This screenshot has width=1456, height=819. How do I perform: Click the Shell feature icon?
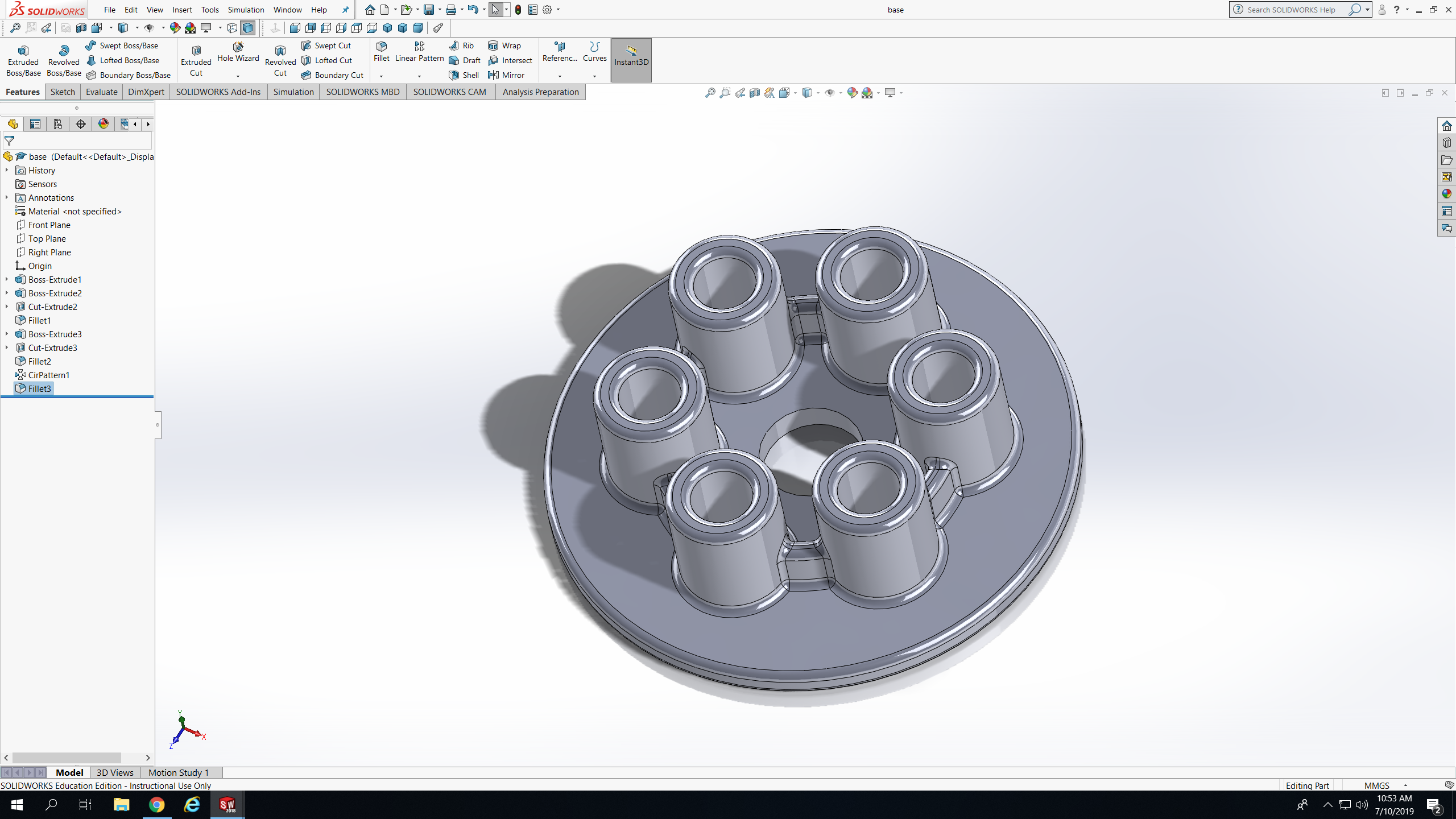[454, 75]
